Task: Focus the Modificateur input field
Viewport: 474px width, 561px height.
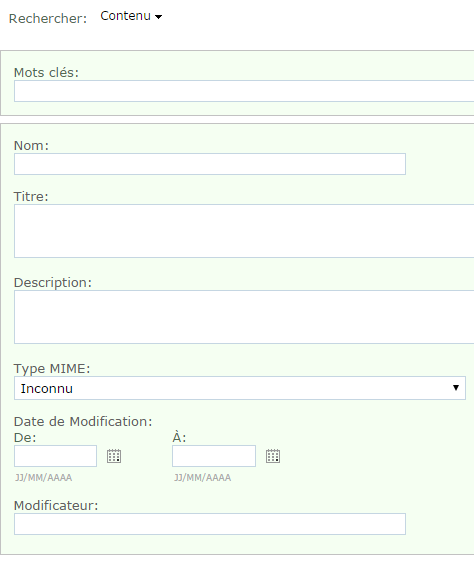Action: [x=210, y=524]
